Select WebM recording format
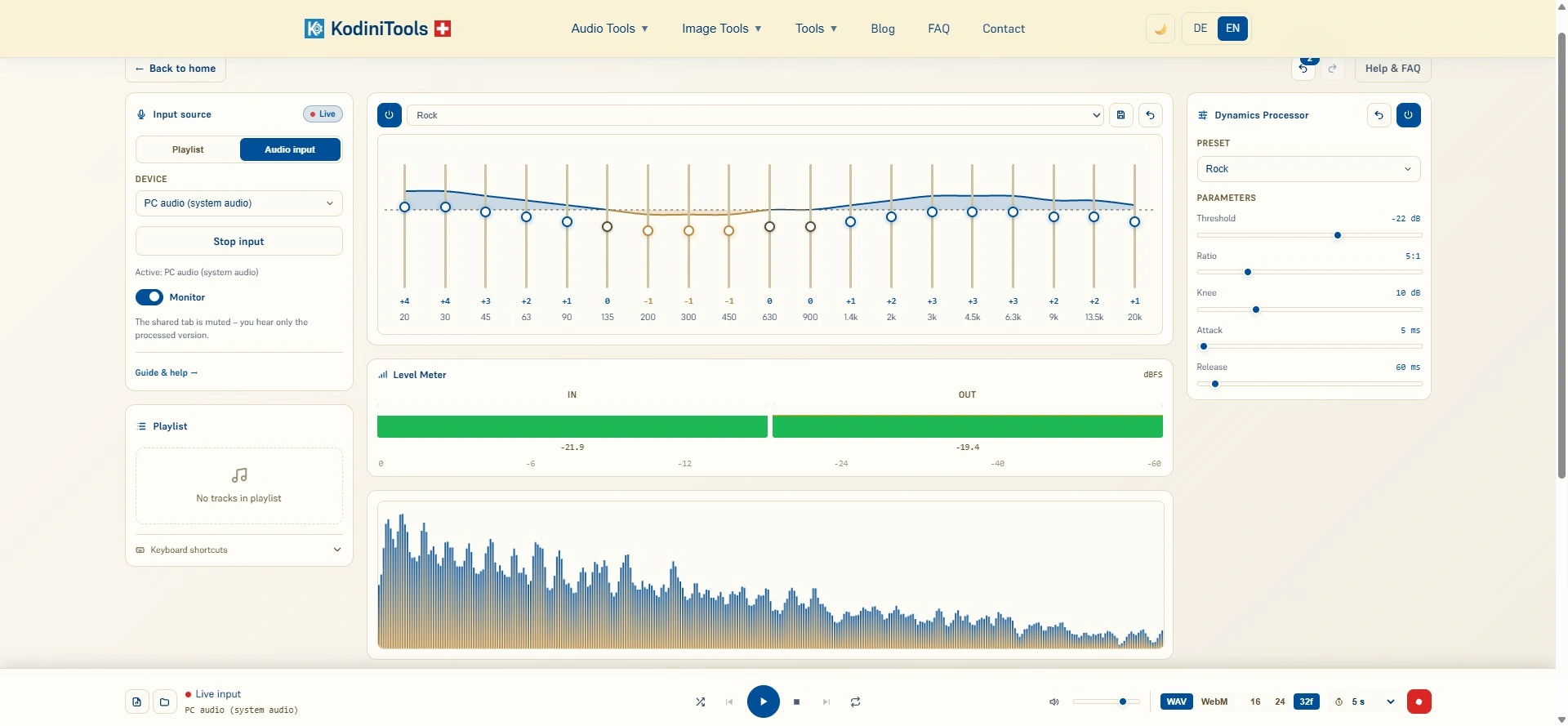This screenshot has width=1568, height=726. click(1214, 702)
